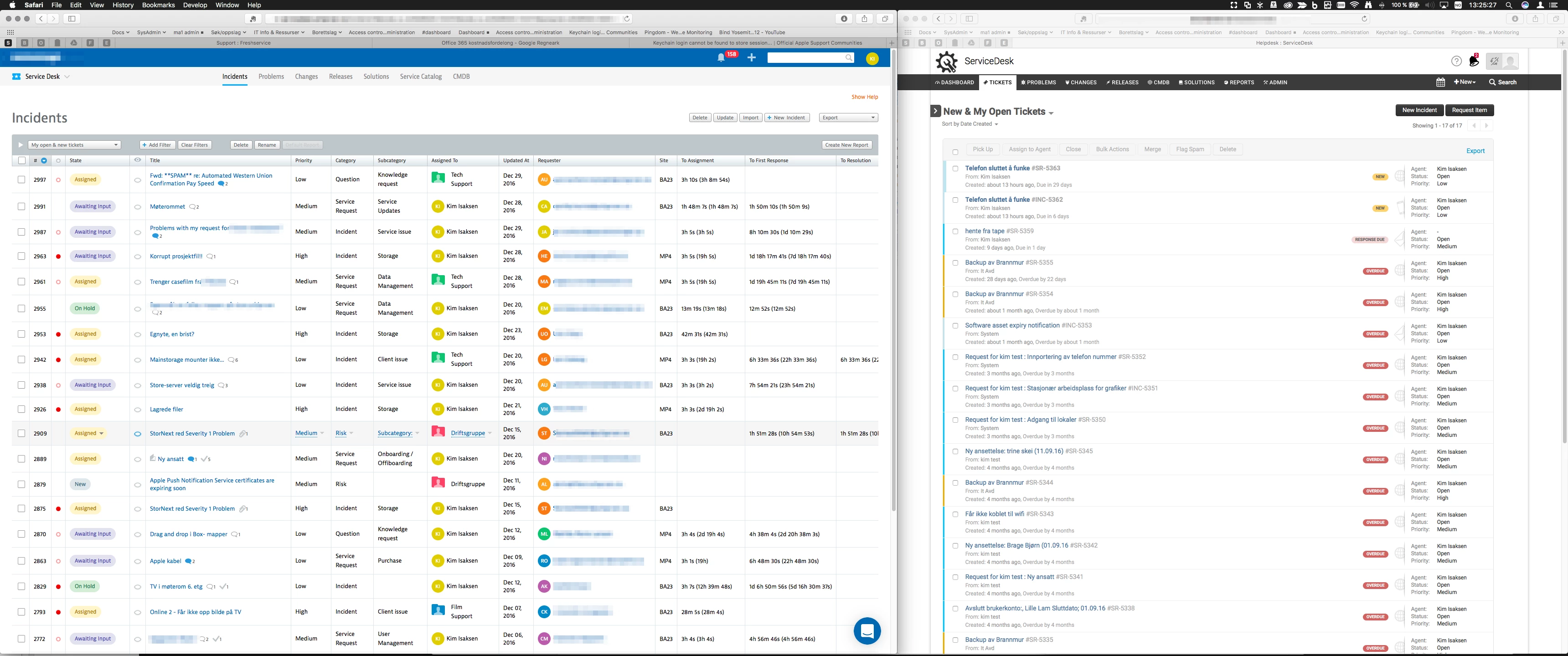Check incident 2909 row checkbox
Image resolution: width=1568 pixels, height=656 pixels.
(x=21, y=433)
